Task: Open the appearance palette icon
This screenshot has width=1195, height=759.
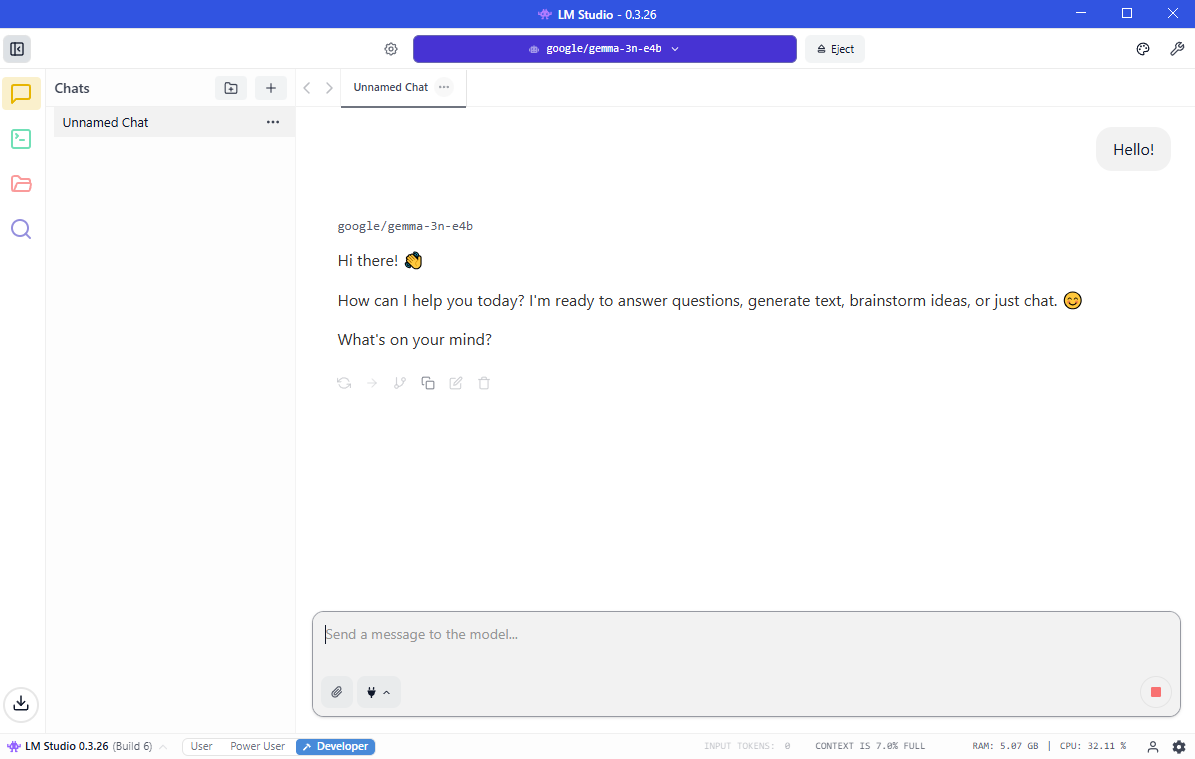Action: [x=1142, y=49]
